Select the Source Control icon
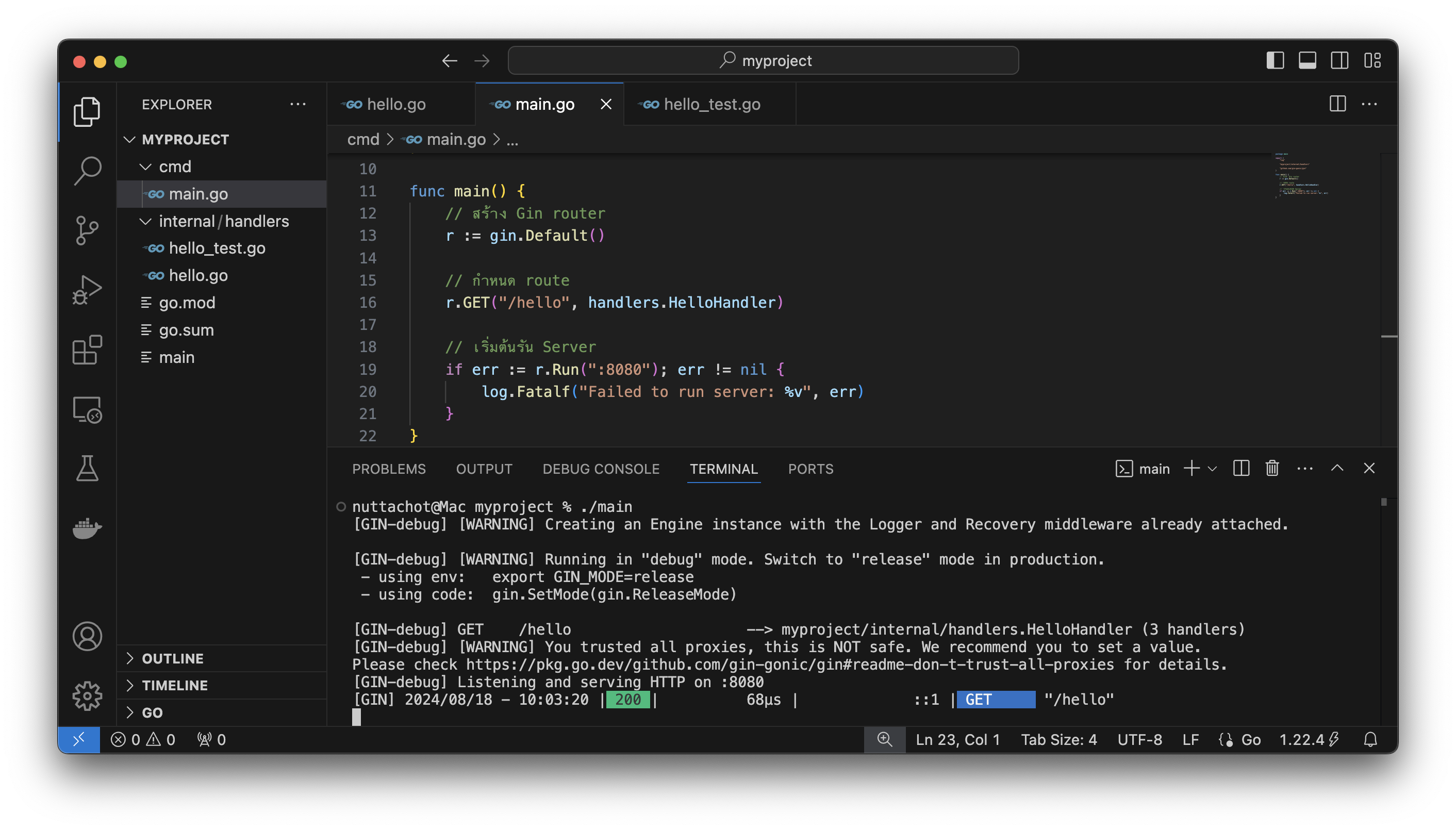Screen dimensions: 1456x830 pyautogui.click(x=87, y=230)
